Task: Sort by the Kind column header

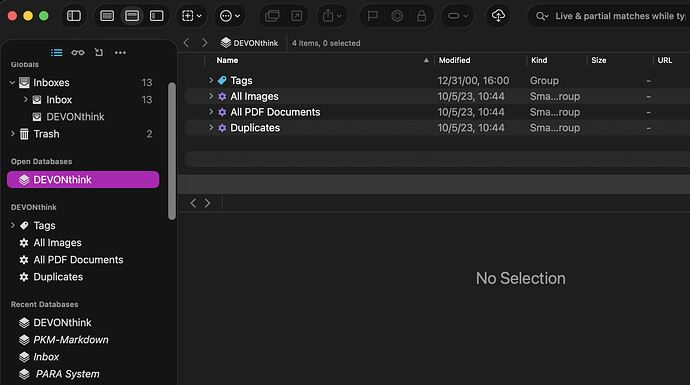Action: [x=557, y=60]
